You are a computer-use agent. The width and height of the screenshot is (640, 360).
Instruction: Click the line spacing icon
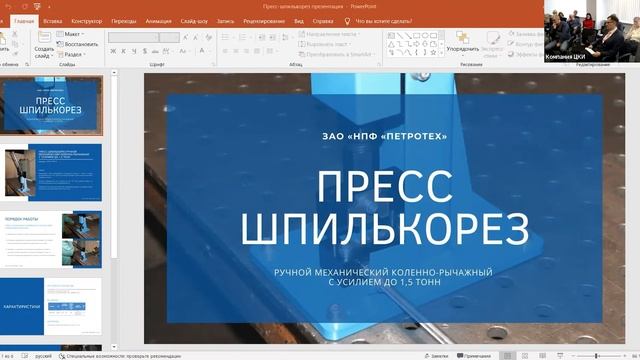point(286,37)
